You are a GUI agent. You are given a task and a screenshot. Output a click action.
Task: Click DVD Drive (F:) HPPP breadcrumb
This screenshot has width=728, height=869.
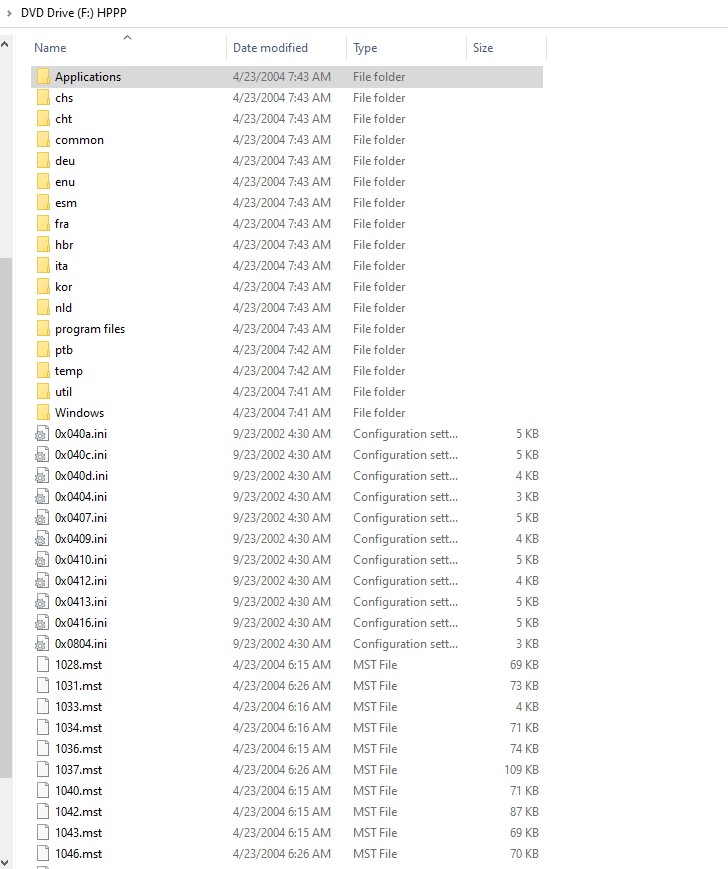[74, 12]
